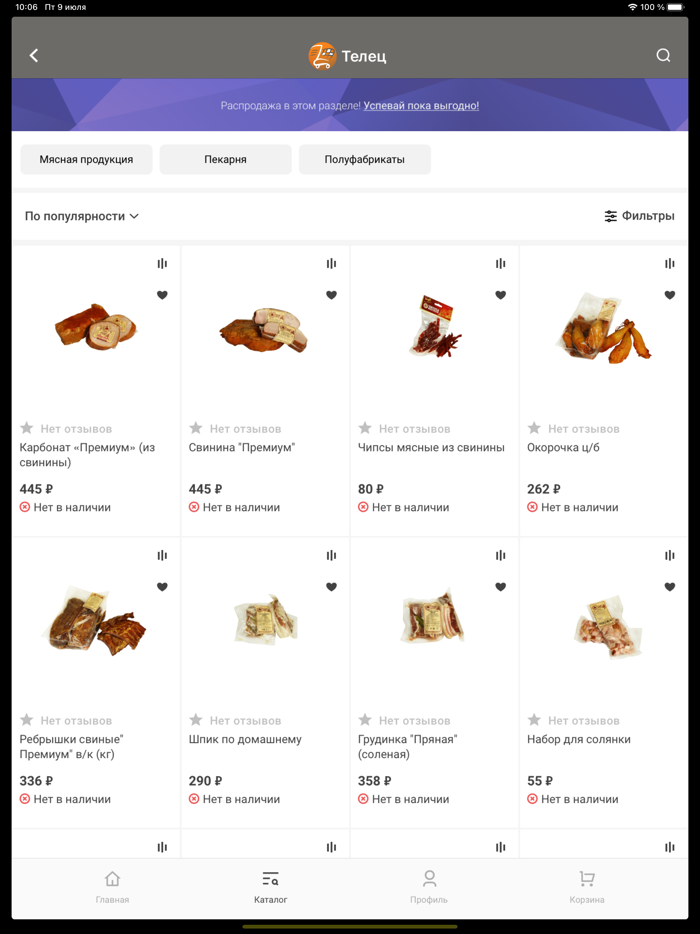Viewport: 700px width, 934px height.
Task: Go to the Главная home tab
Action: [x=112, y=886]
